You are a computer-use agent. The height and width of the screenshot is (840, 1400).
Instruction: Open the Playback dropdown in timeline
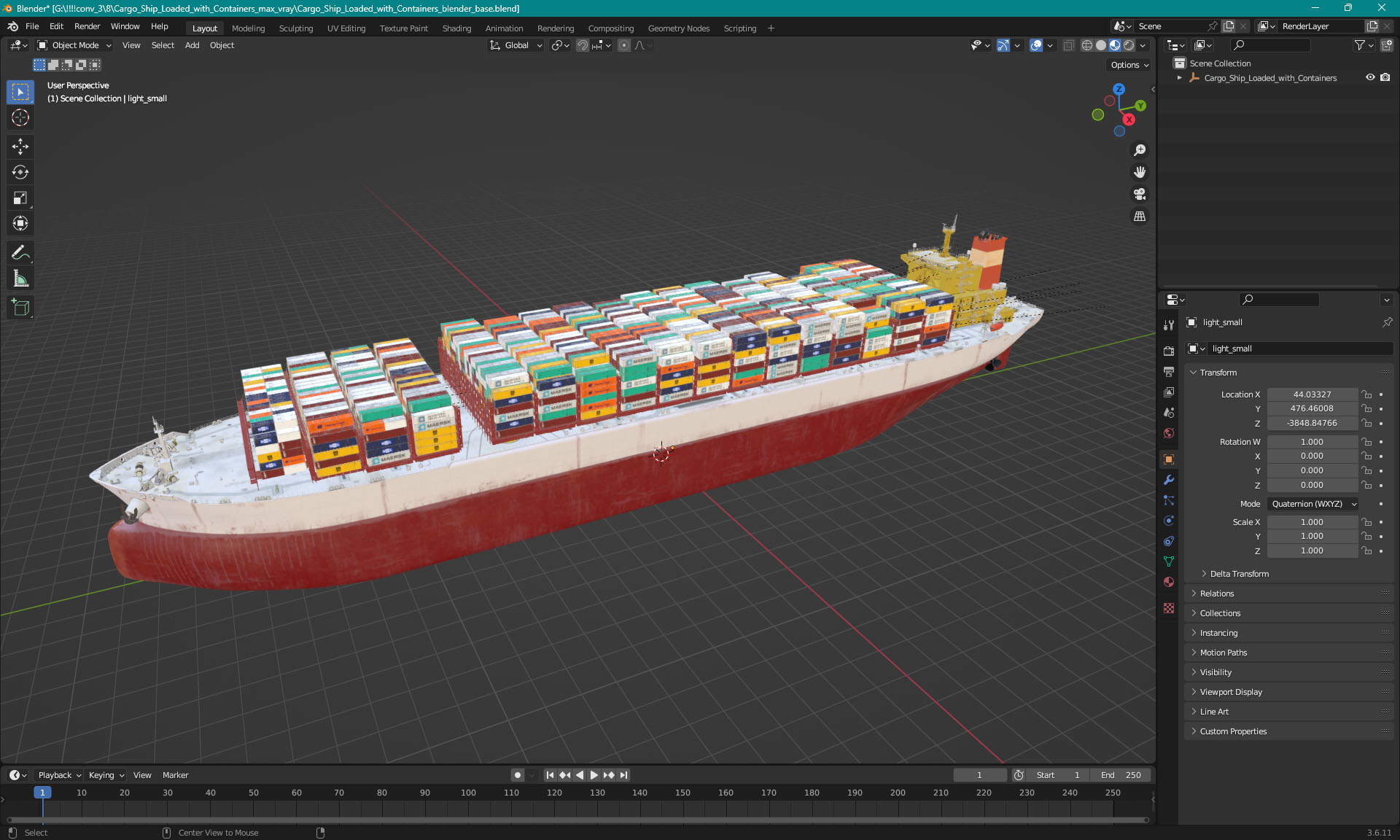click(x=59, y=775)
